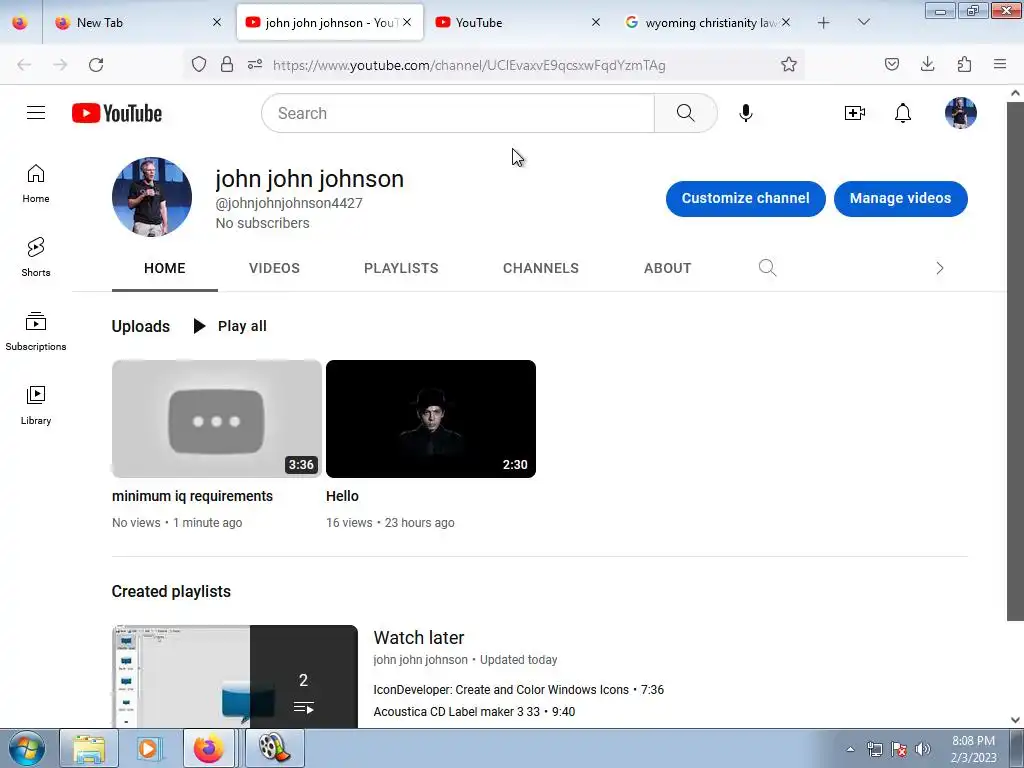Image resolution: width=1024 pixels, height=768 pixels.
Task: Open Subscriptions in the sidebar
Action: (36, 332)
